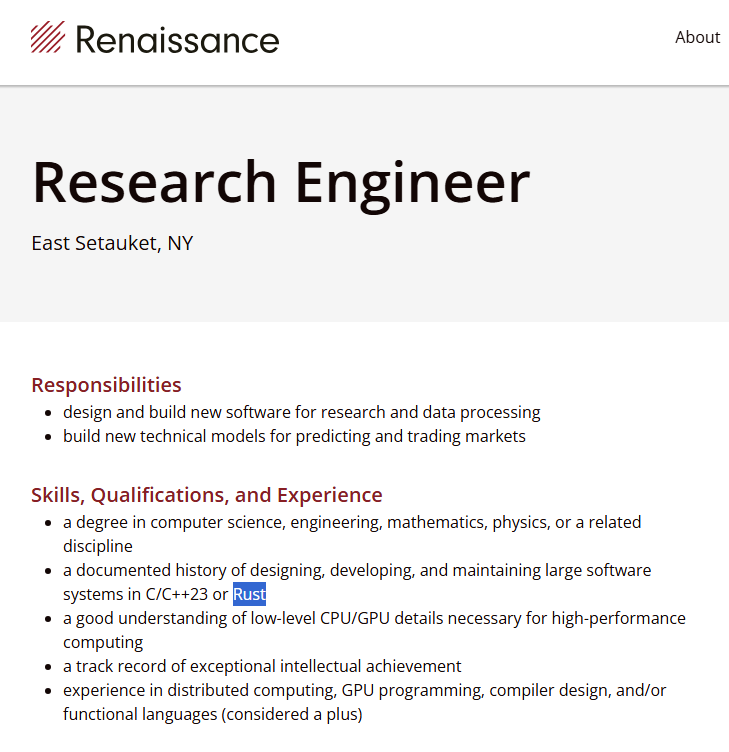The height and width of the screenshot is (752, 729).
Task: Click the word 'discipline'
Action: click(98, 546)
